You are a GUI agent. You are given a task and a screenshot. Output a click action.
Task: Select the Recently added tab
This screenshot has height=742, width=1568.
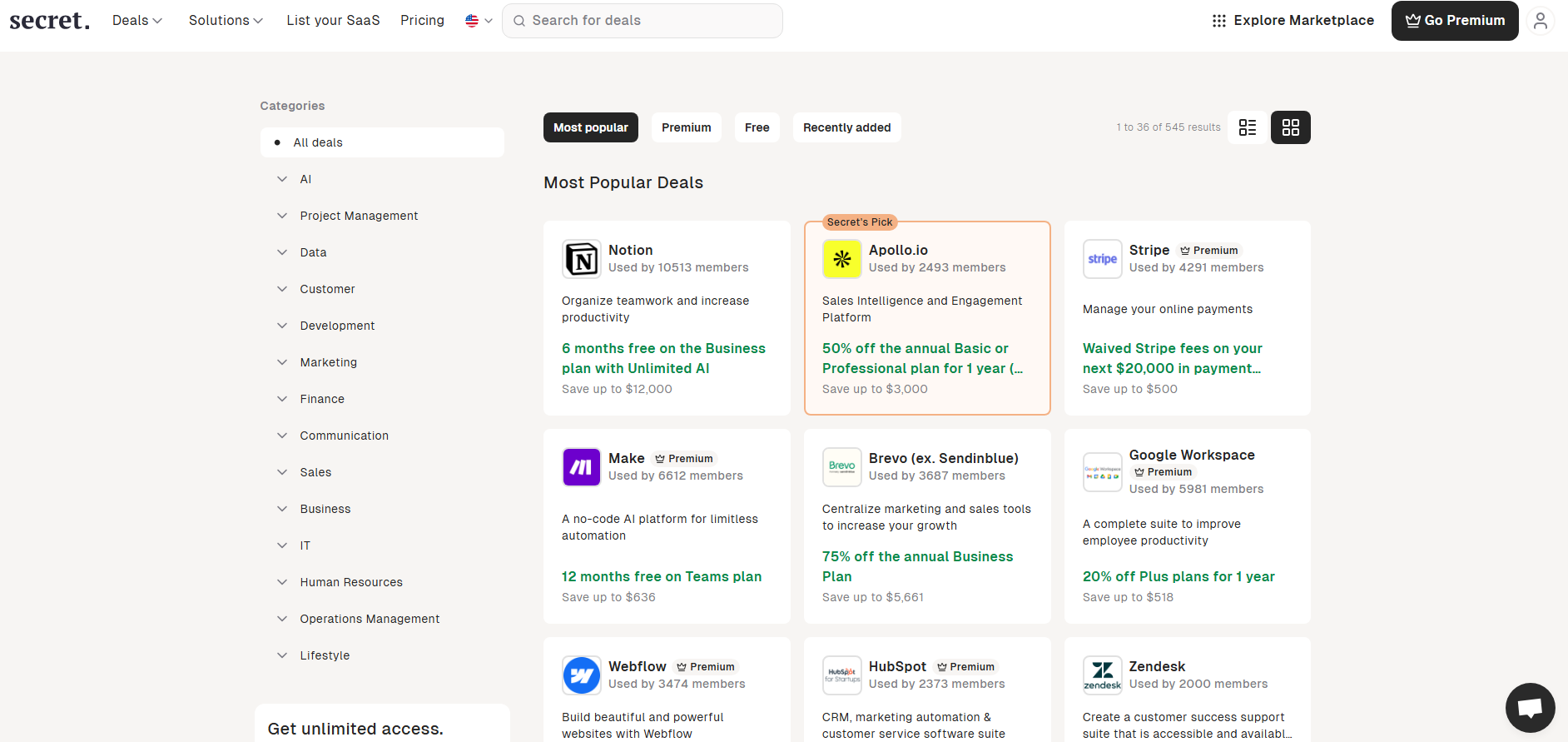click(846, 127)
